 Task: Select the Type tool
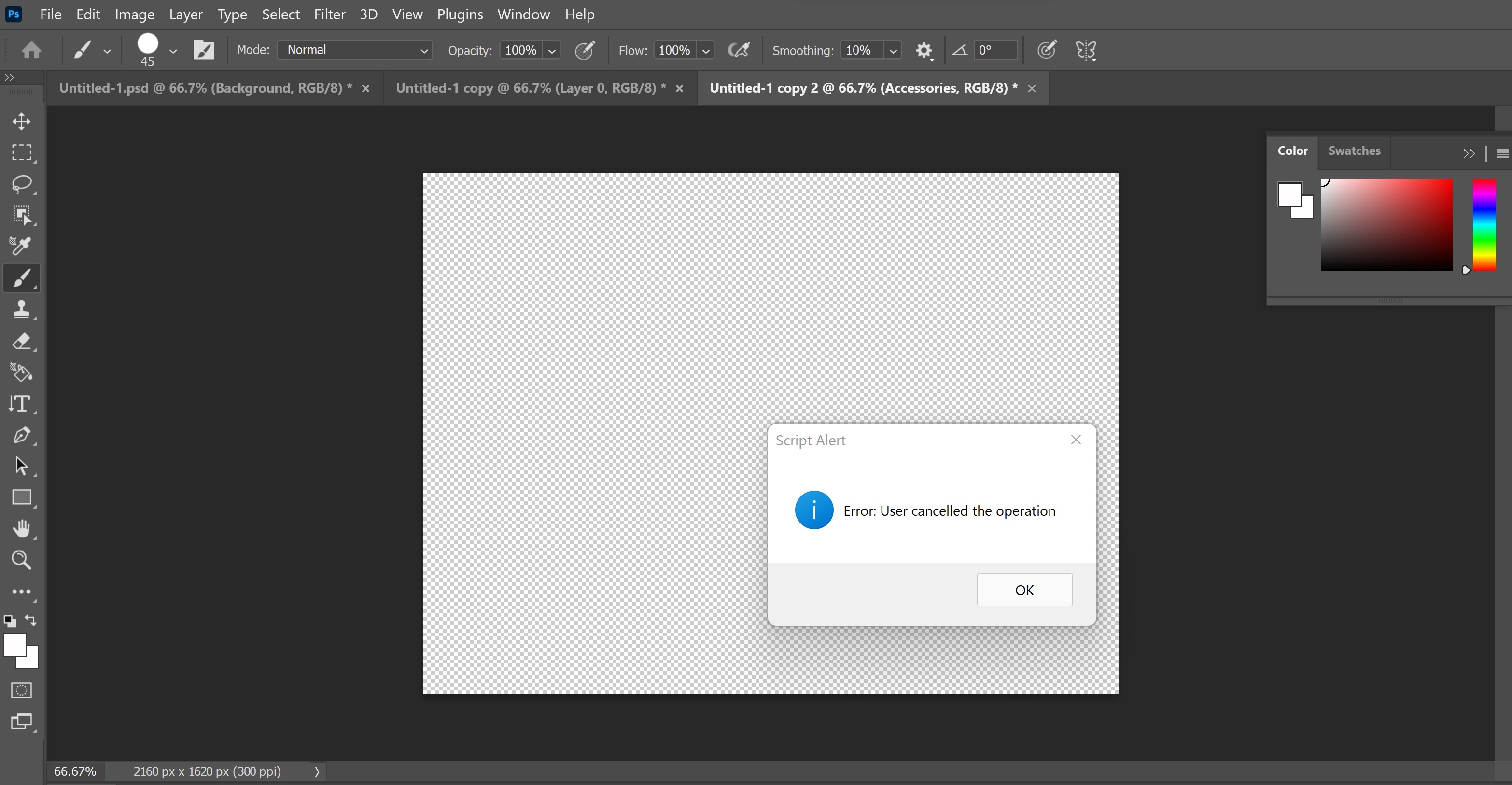click(x=22, y=402)
